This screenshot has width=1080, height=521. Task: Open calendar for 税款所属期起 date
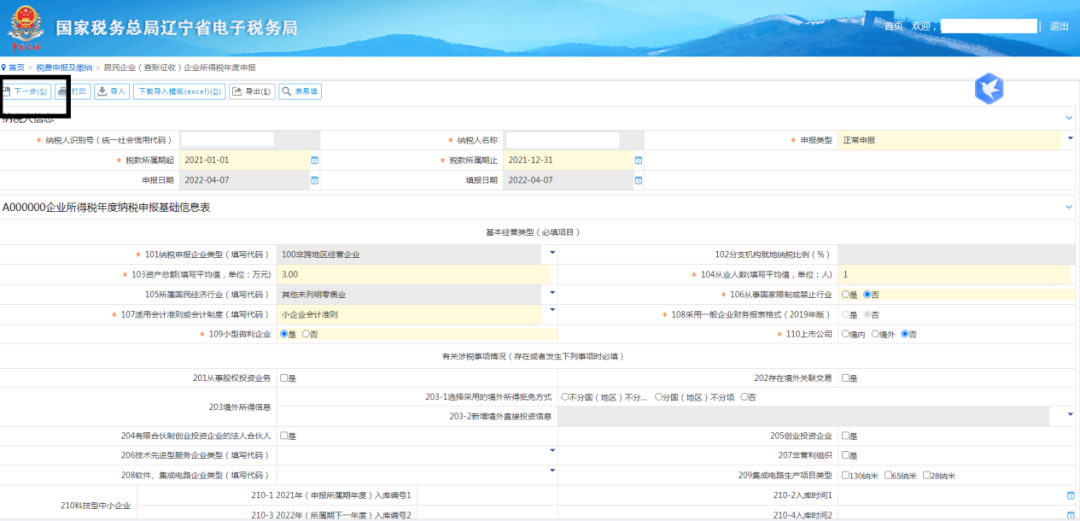coord(314,160)
